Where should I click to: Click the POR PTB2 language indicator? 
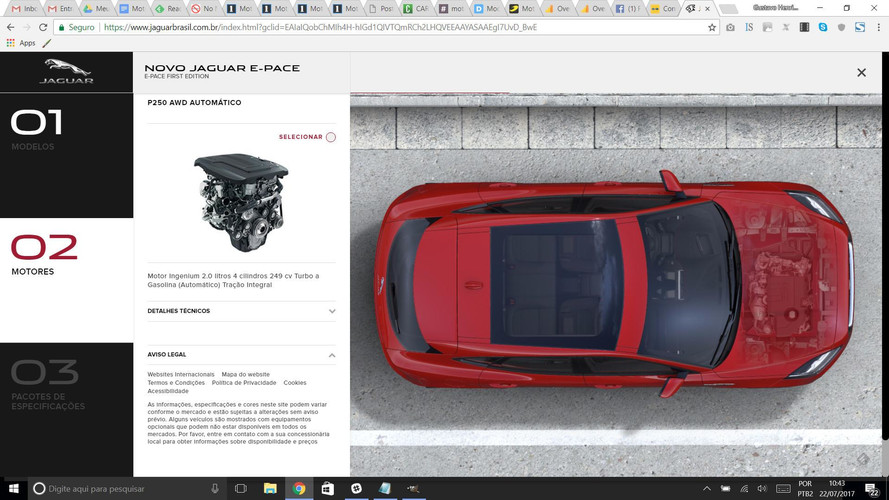(x=805, y=489)
